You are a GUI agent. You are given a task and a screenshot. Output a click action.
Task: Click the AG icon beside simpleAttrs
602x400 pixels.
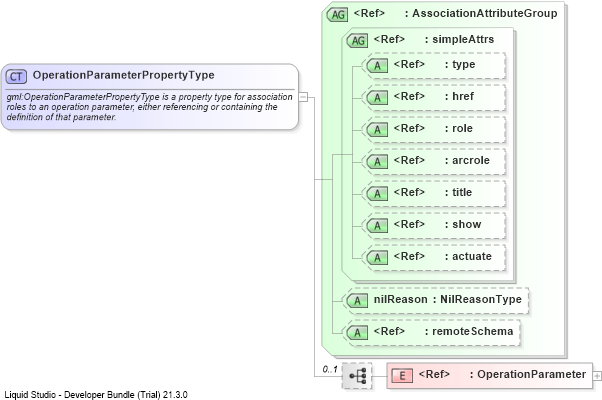tap(357, 40)
